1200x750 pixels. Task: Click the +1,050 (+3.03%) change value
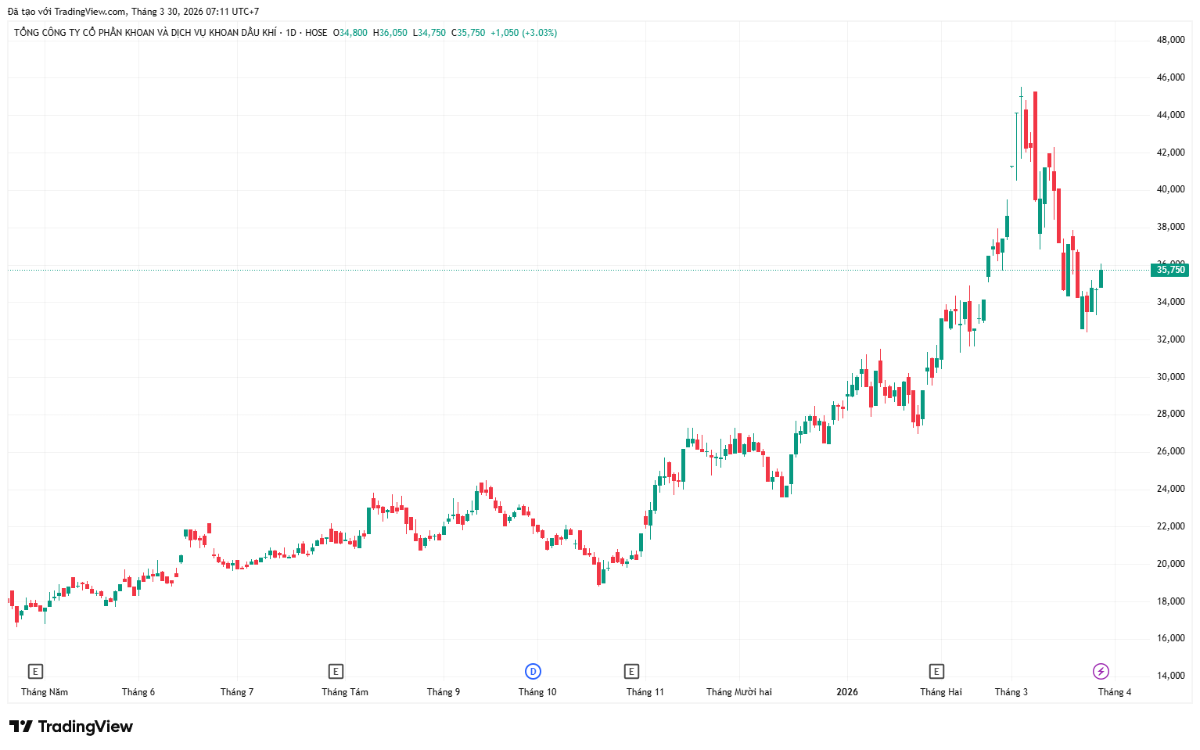pyautogui.click(x=523, y=33)
